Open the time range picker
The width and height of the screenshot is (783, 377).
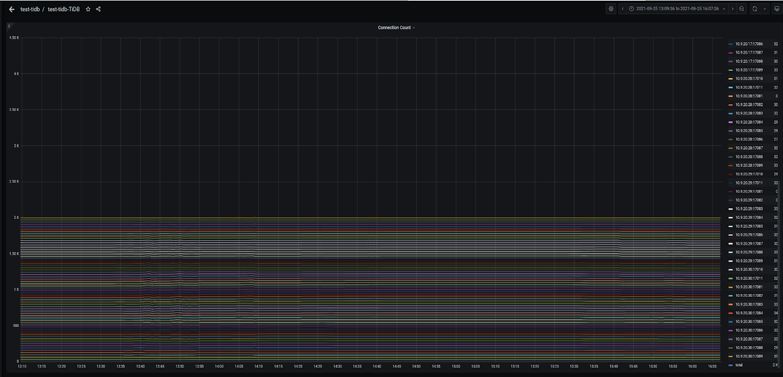click(x=677, y=9)
